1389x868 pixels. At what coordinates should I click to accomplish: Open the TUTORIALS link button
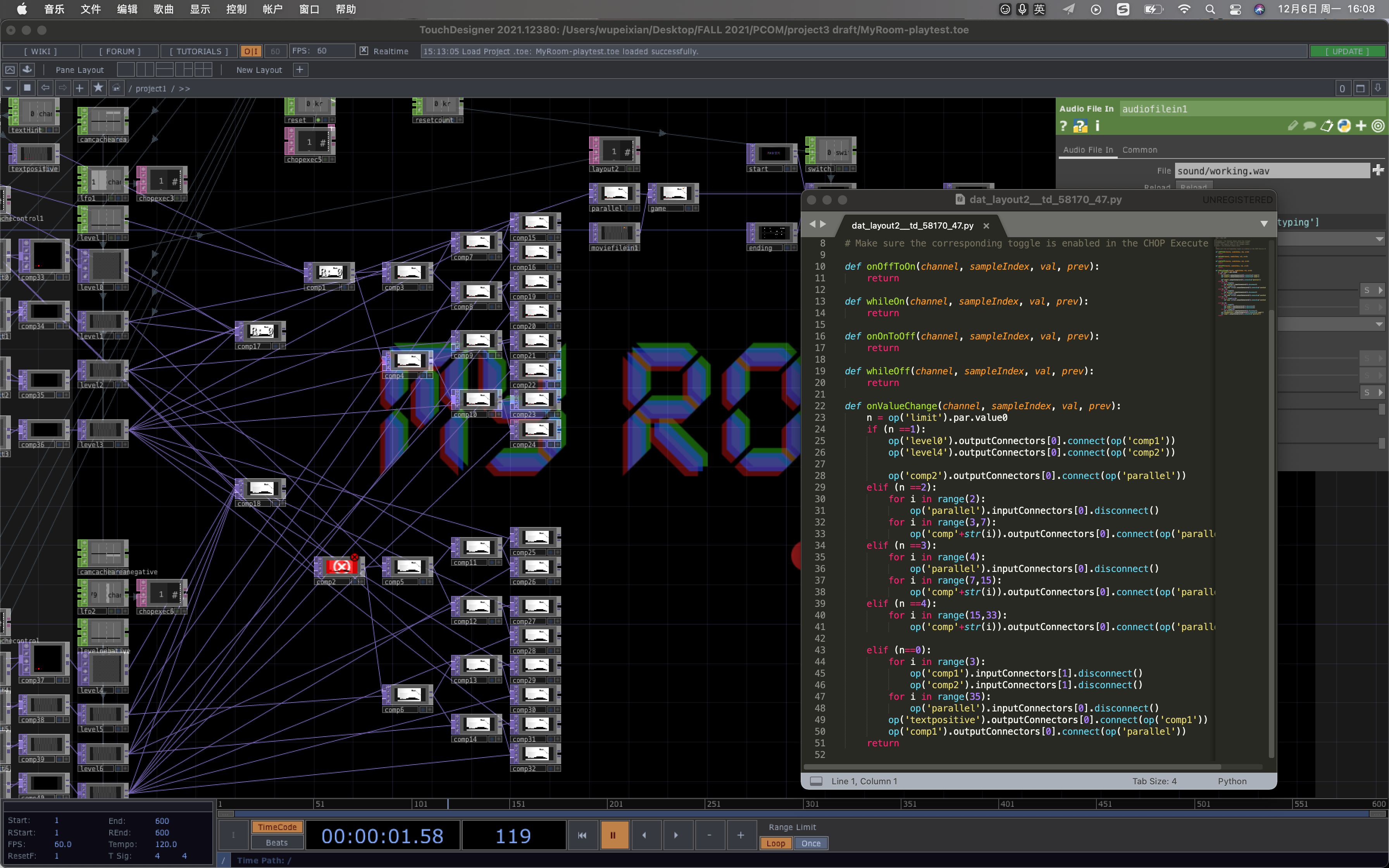pyautogui.click(x=198, y=51)
